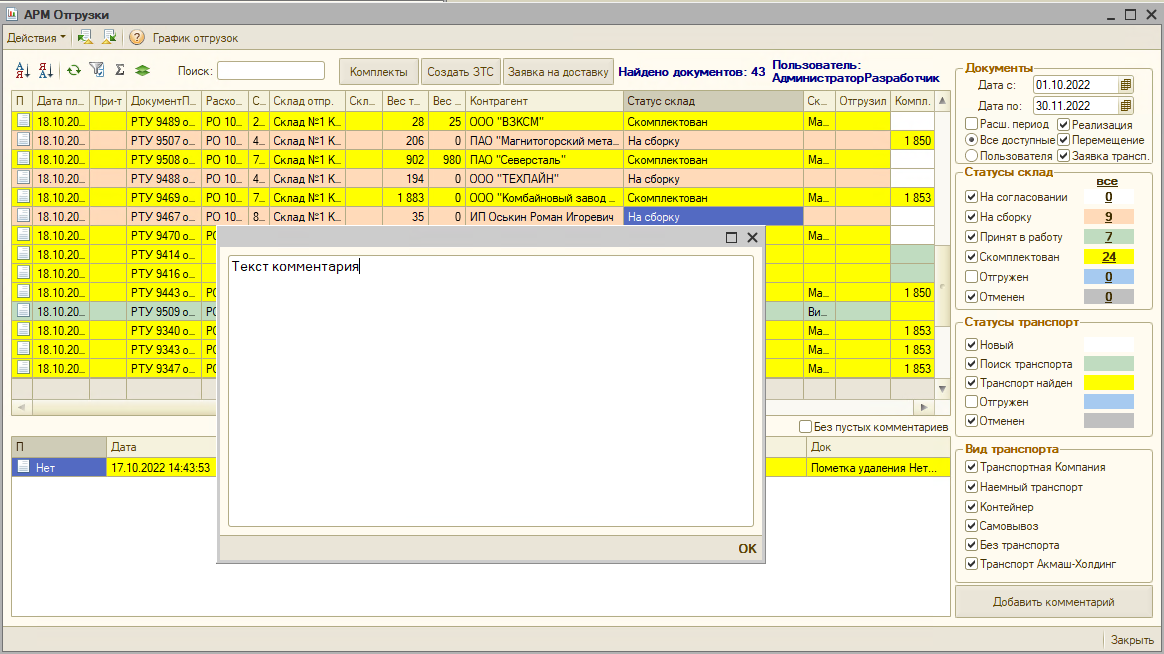Image resolution: width=1164 pixels, height=654 pixels.
Task: Click the yellow Транспорт найден color swatch
Action: [x=1108, y=383]
